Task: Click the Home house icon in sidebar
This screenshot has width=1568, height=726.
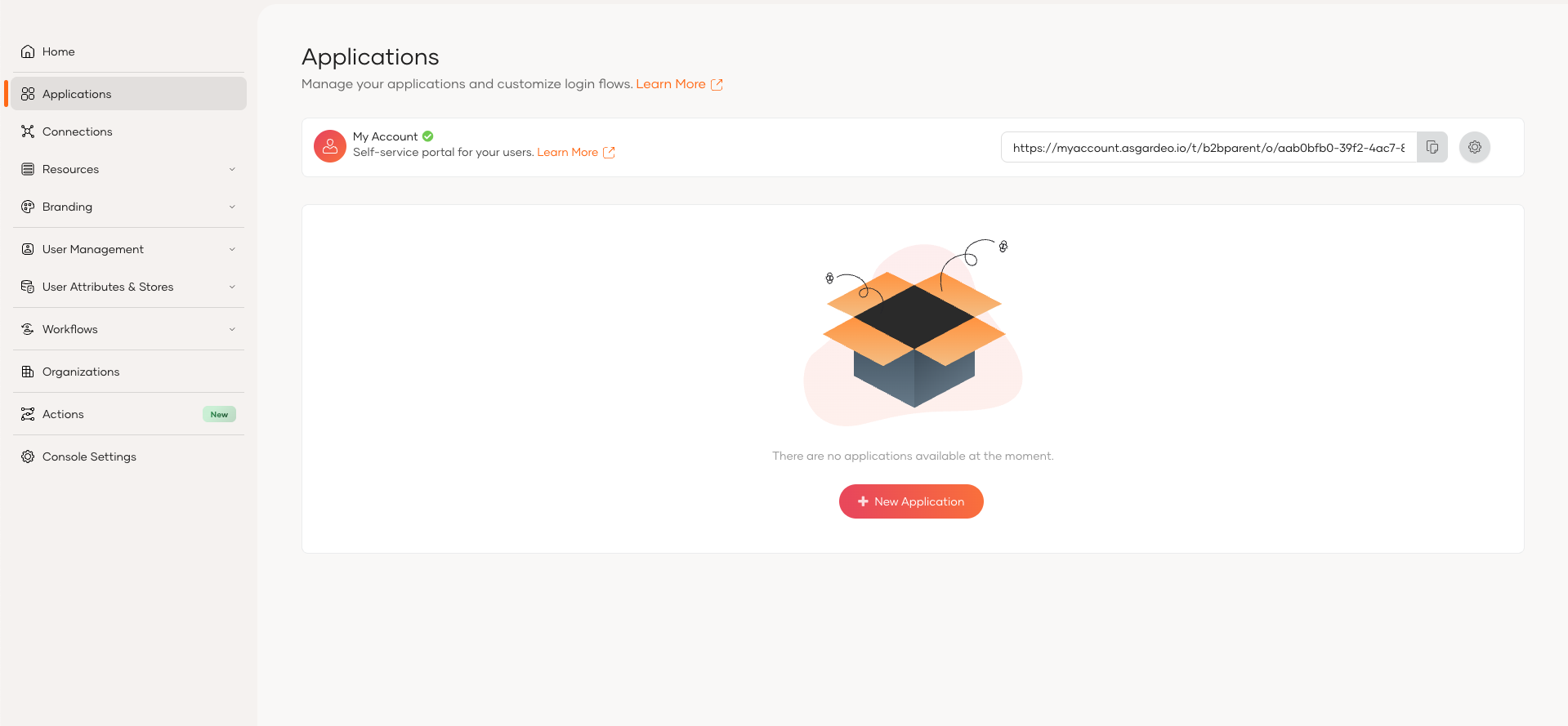Action: (28, 51)
